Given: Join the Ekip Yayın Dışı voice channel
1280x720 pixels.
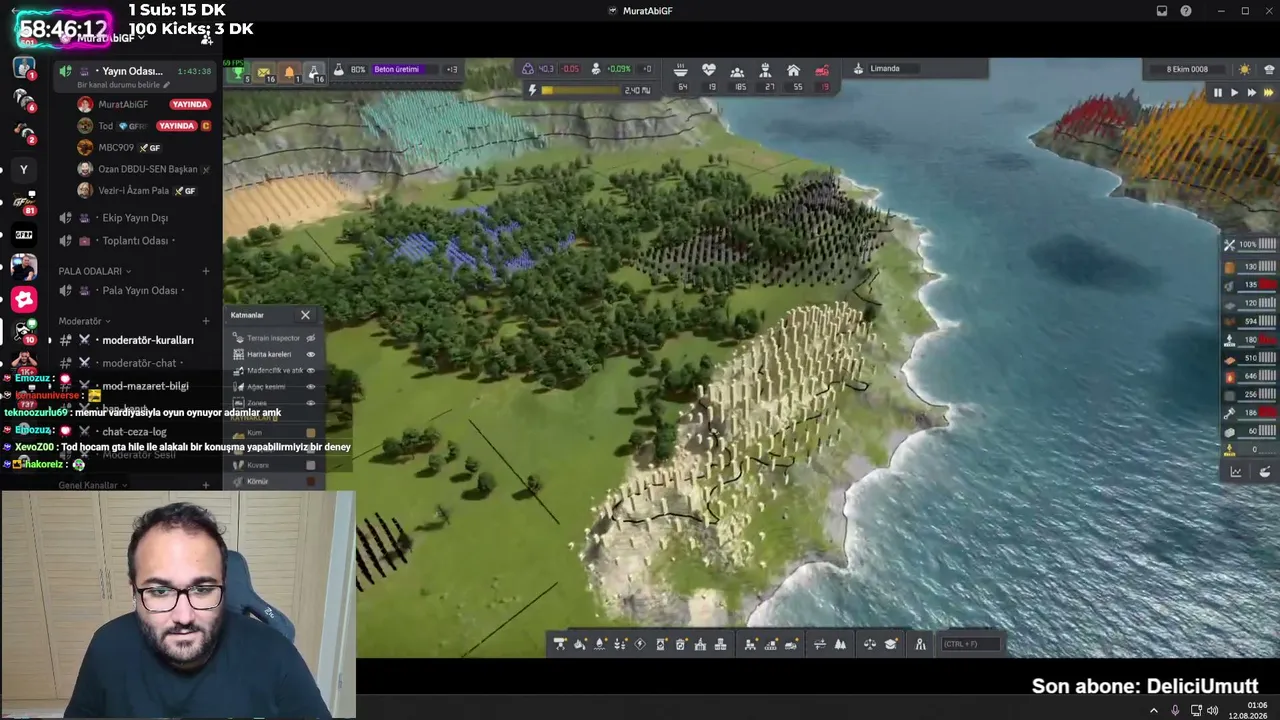Looking at the screenshot, I should point(135,218).
